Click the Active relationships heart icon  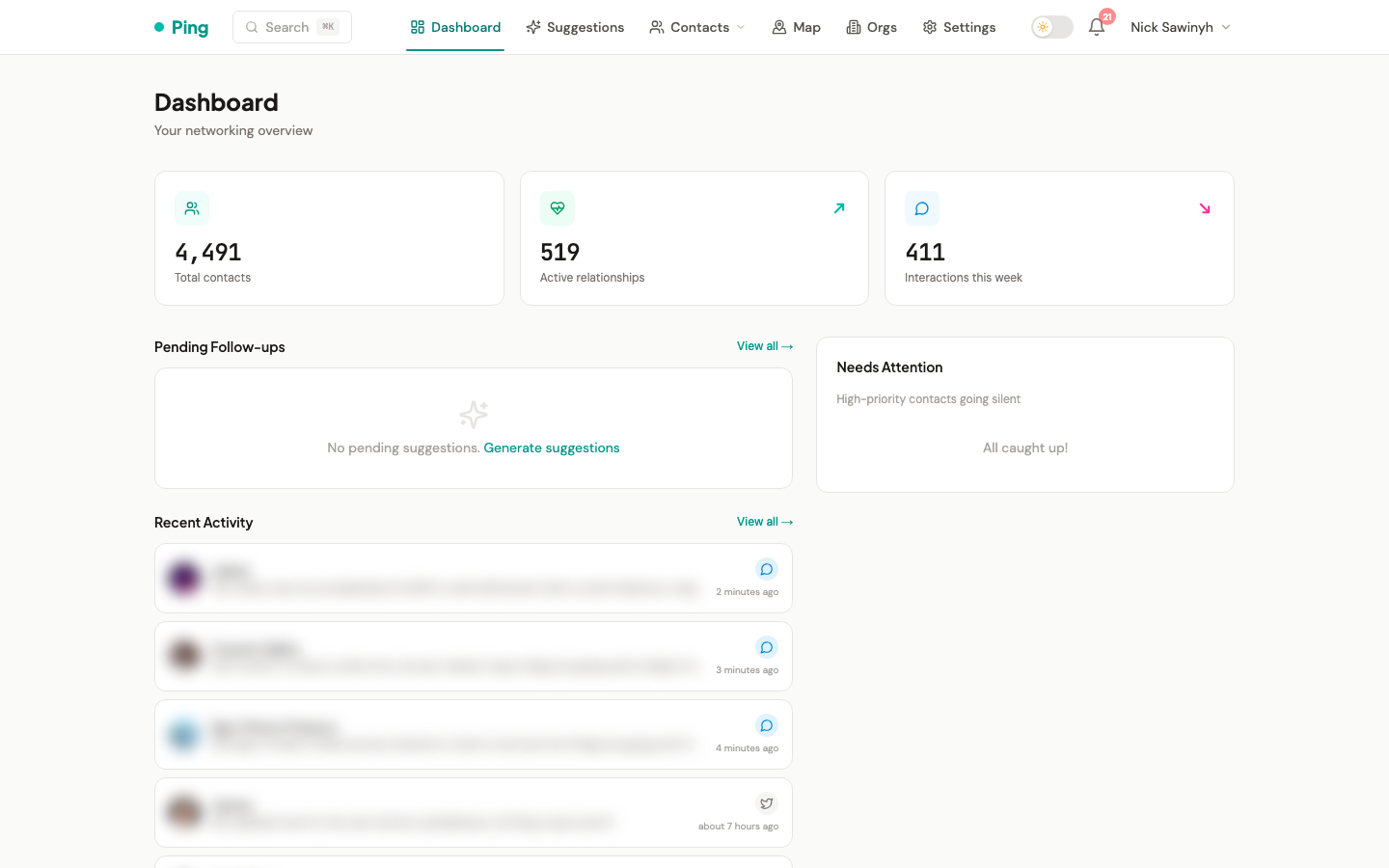coord(558,208)
